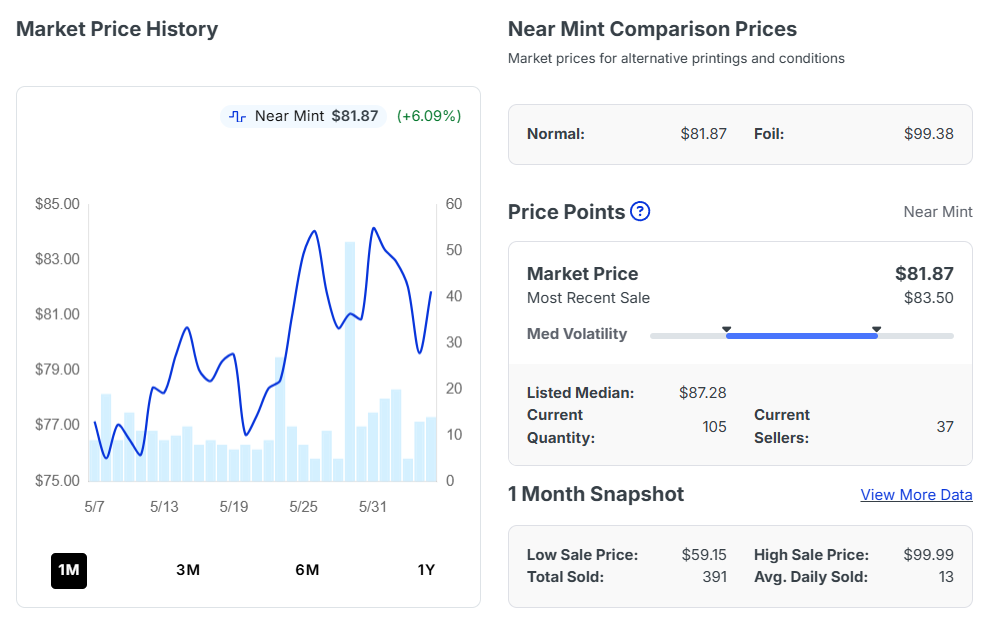
Task: Switch chart to 1Y range
Action: [x=426, y=570]
